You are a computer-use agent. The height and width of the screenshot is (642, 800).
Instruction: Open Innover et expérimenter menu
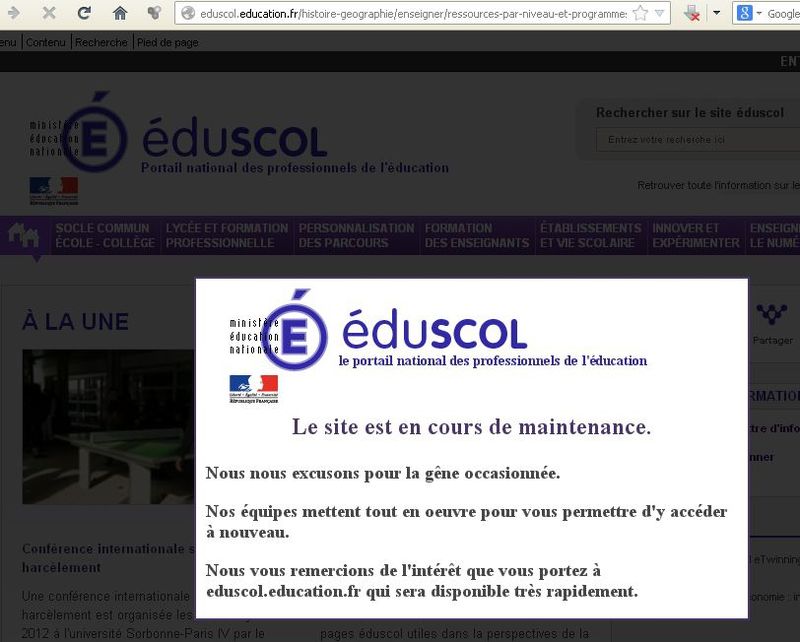click(x=695, y=235)
